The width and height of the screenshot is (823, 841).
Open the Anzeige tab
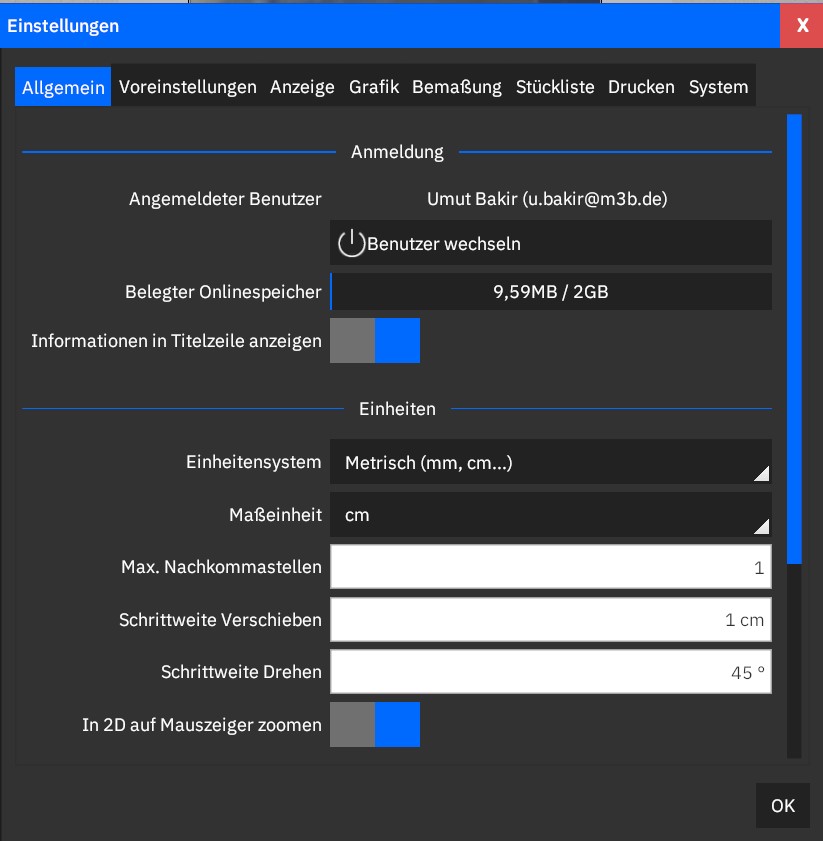click(x=302, y=87)
